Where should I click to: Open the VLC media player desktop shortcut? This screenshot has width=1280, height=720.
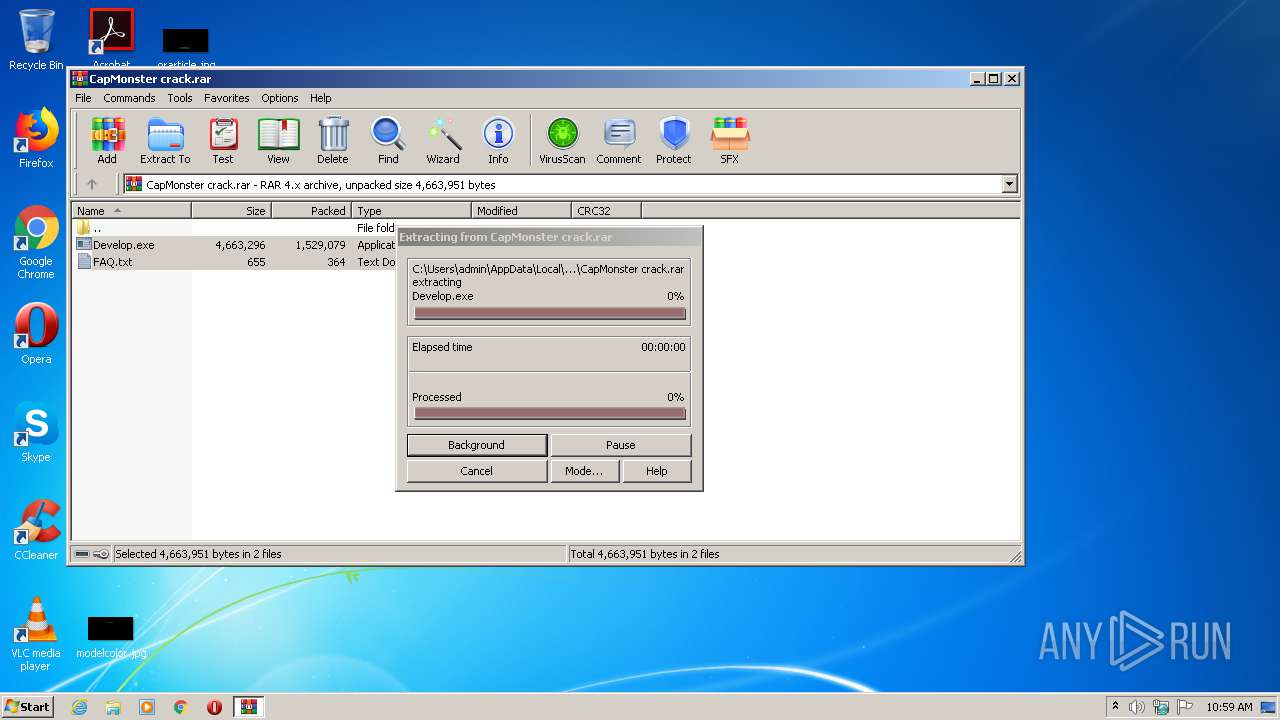click(36, 634)
